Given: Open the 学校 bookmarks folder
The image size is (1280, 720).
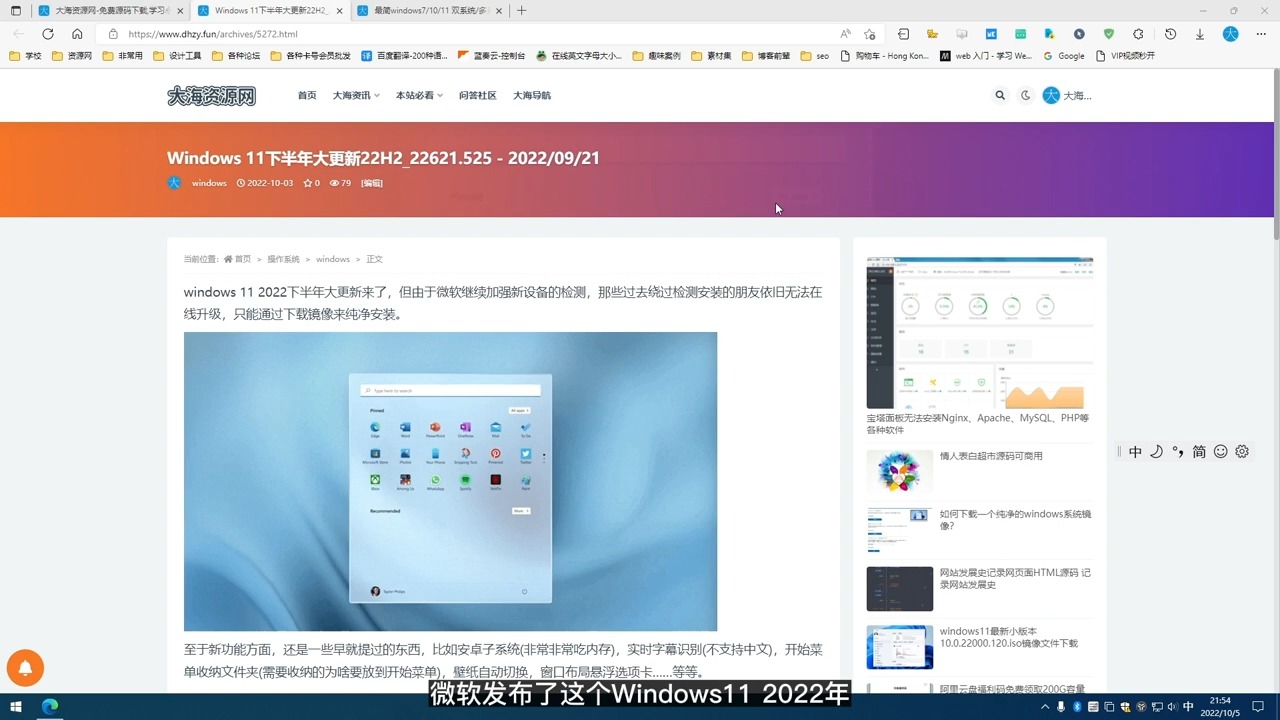Looking at the screenshot, I should tap(26, 56).
